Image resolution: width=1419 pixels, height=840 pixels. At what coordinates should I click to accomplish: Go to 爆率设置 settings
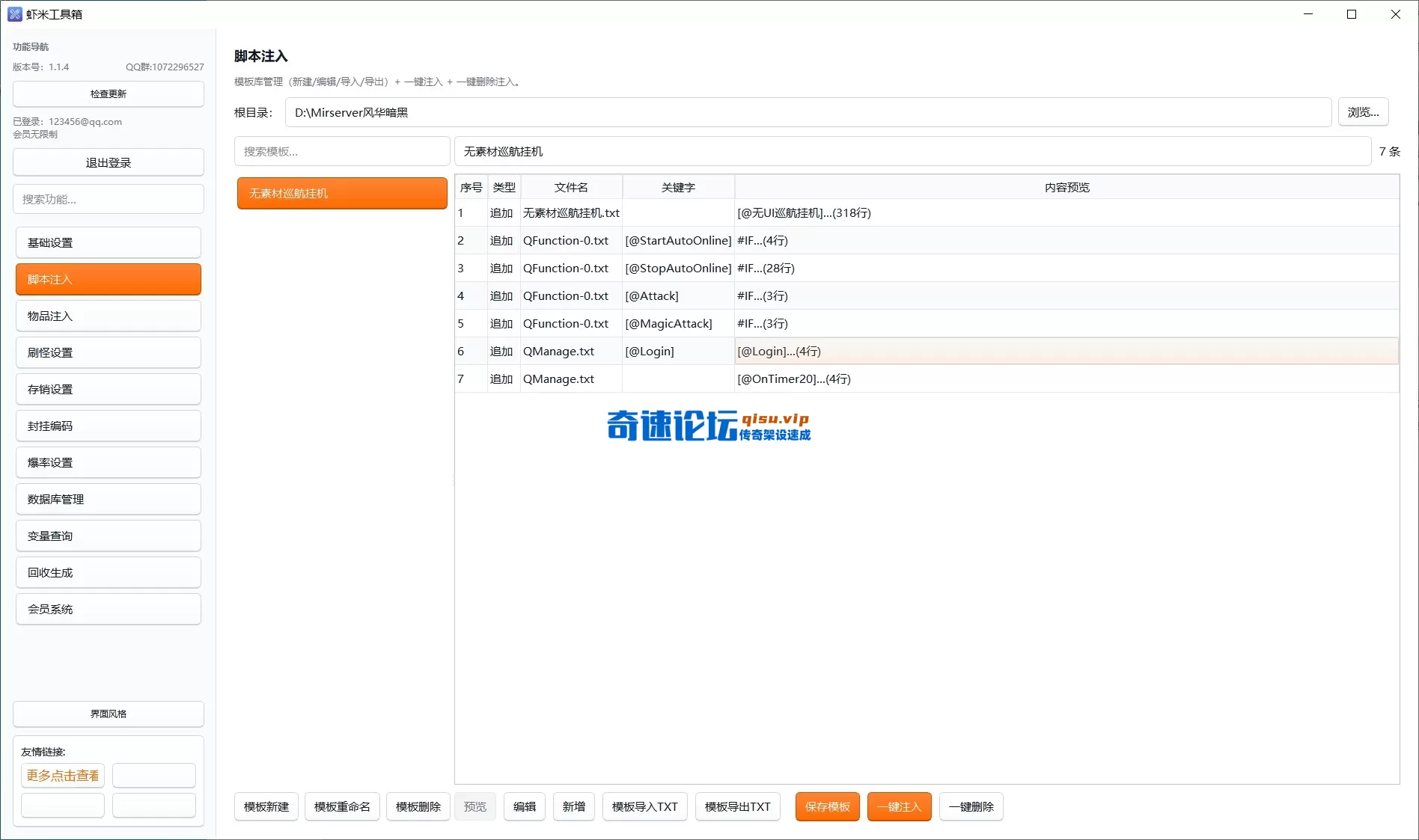point(108,462)
